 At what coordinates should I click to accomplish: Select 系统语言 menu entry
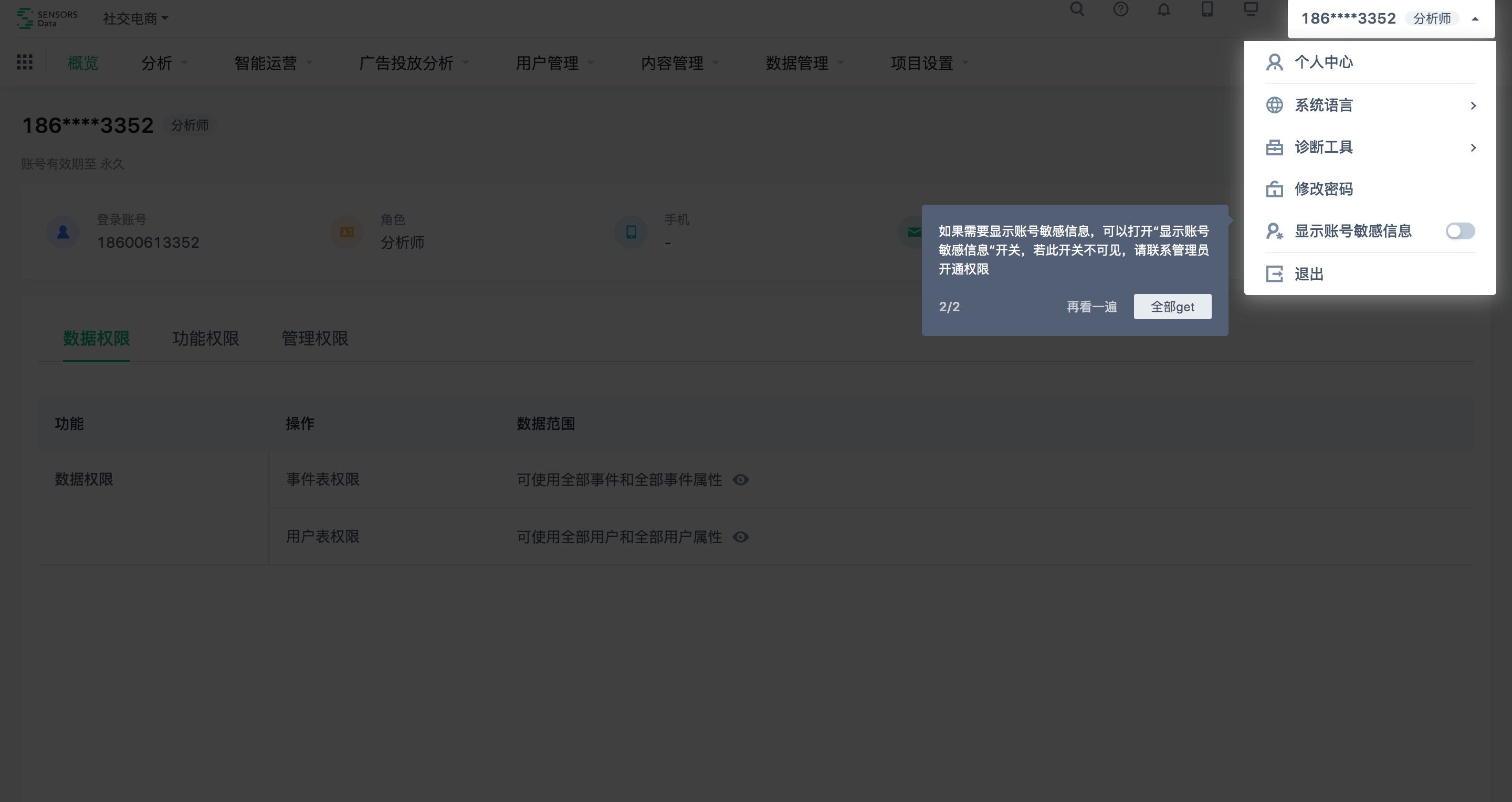pos(1369,105)
